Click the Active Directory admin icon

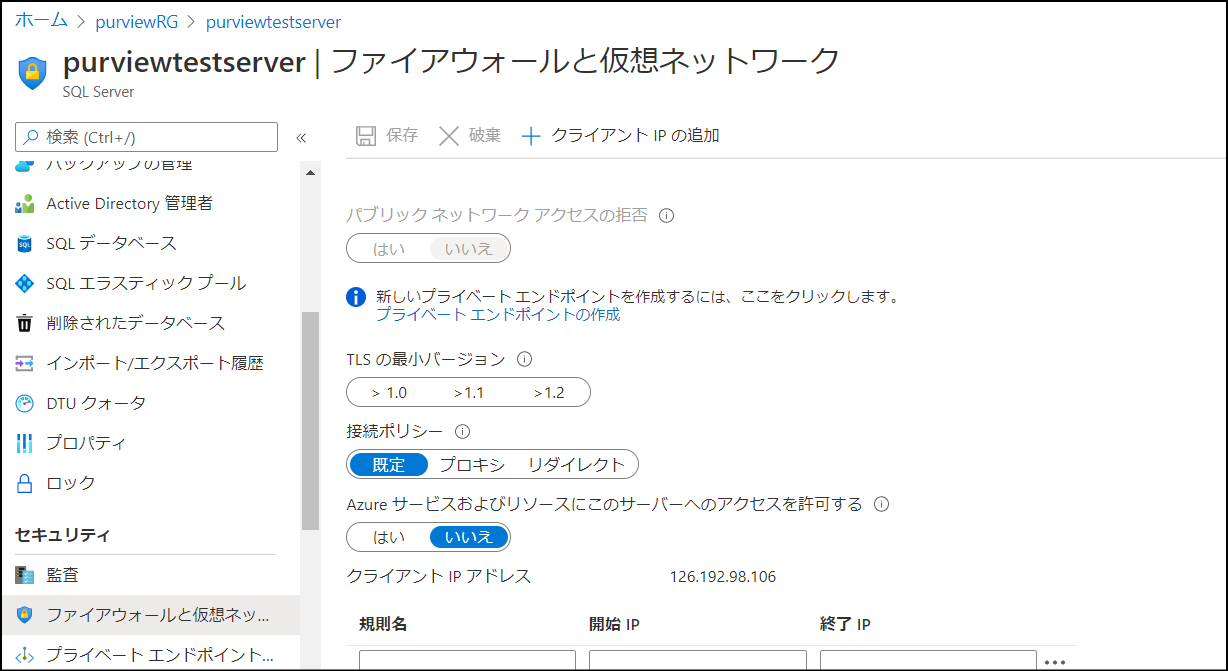click(25, 204)
